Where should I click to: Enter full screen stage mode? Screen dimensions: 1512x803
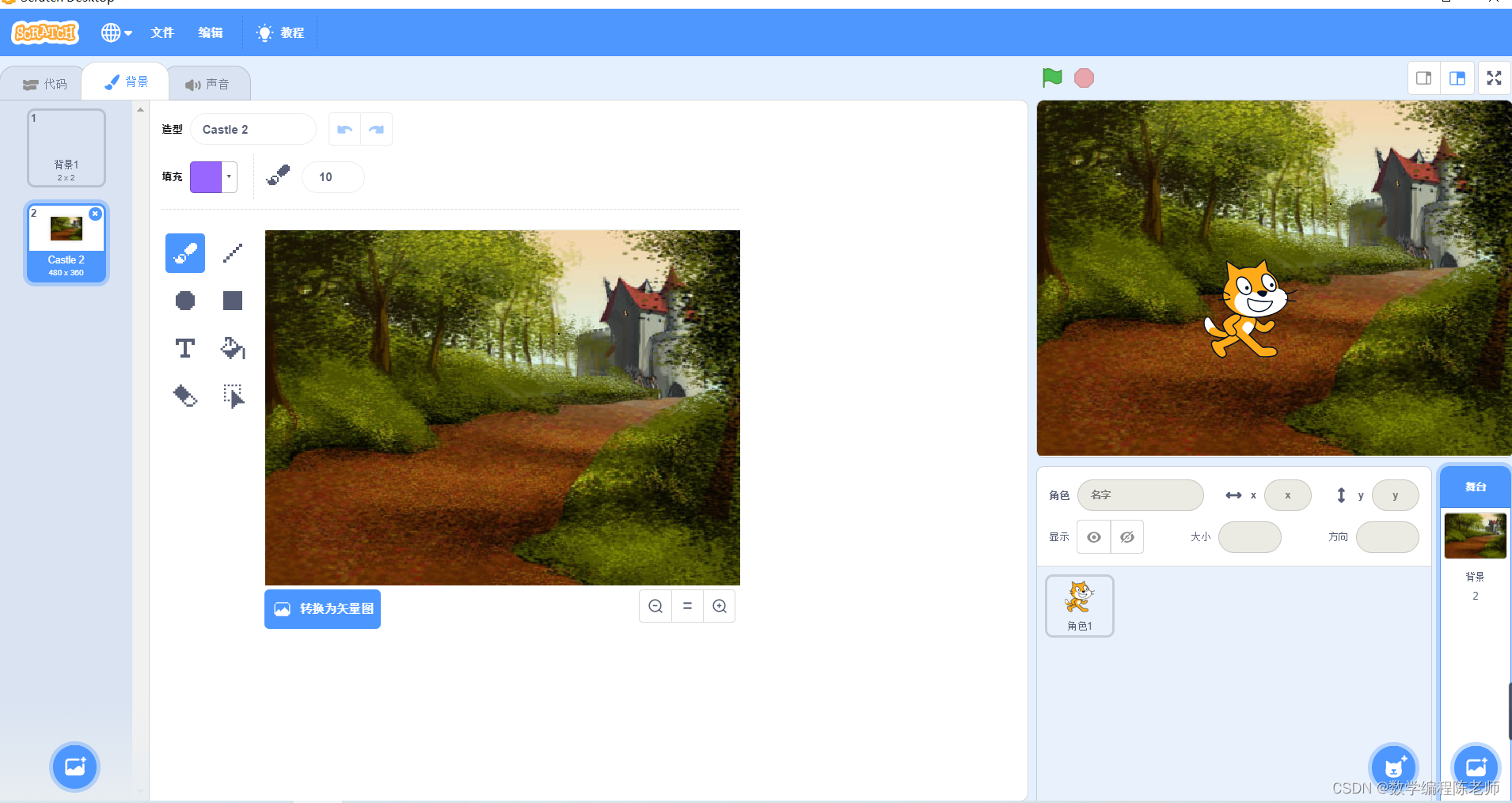point(1494,78)
